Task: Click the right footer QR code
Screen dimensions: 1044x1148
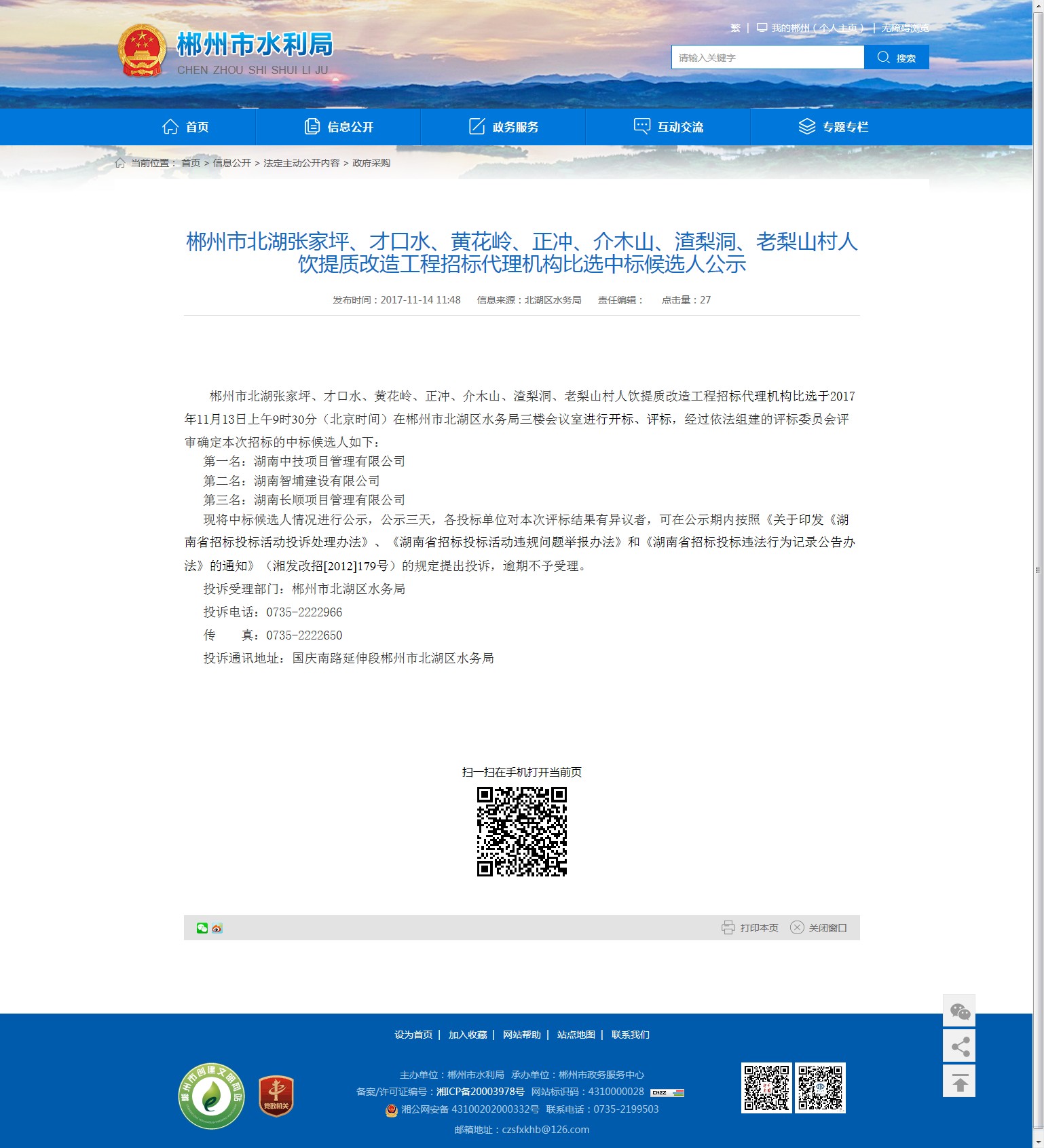Action: [821, 1088]
